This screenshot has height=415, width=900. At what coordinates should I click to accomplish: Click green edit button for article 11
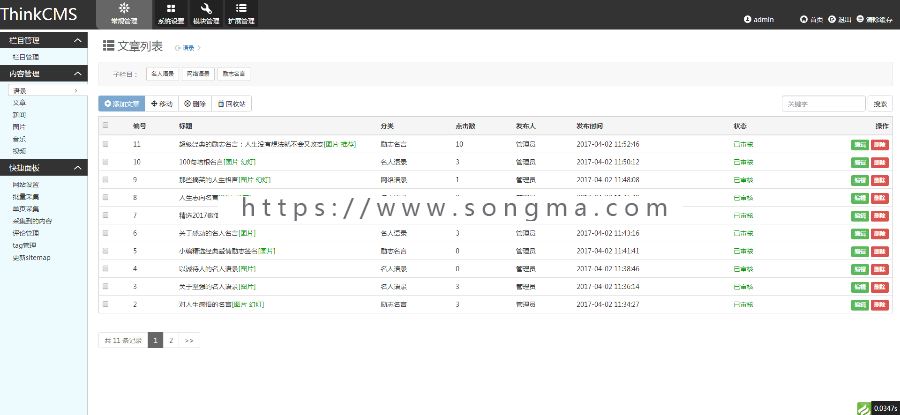tap(860, 145)
